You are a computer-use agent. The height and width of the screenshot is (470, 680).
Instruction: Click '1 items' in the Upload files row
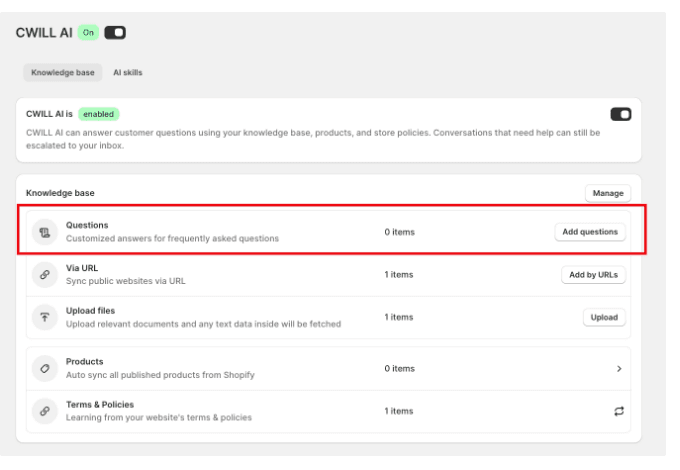click(399, 317)
